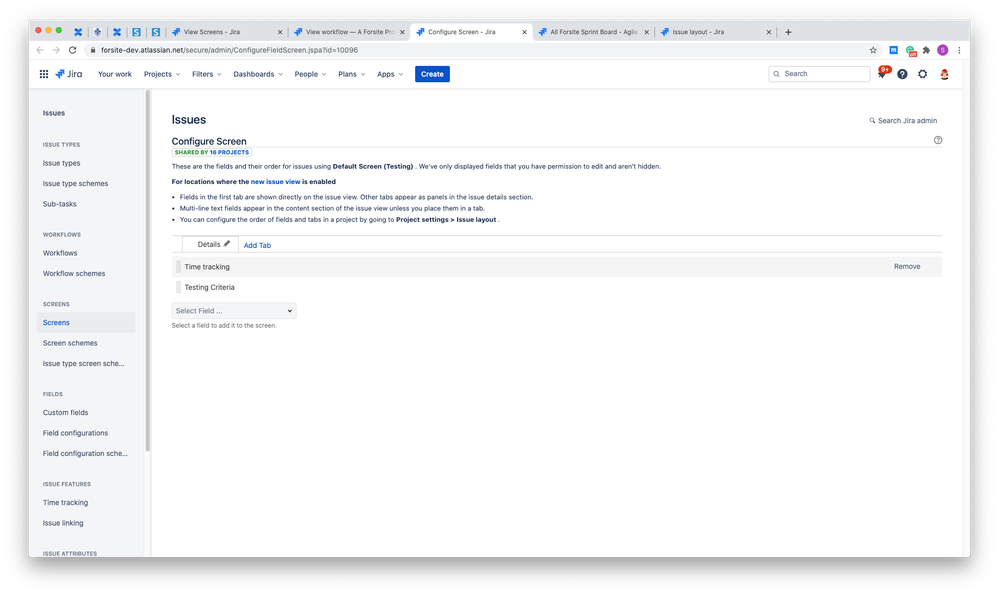Click the Add Tab link

(x=257, y=245)
